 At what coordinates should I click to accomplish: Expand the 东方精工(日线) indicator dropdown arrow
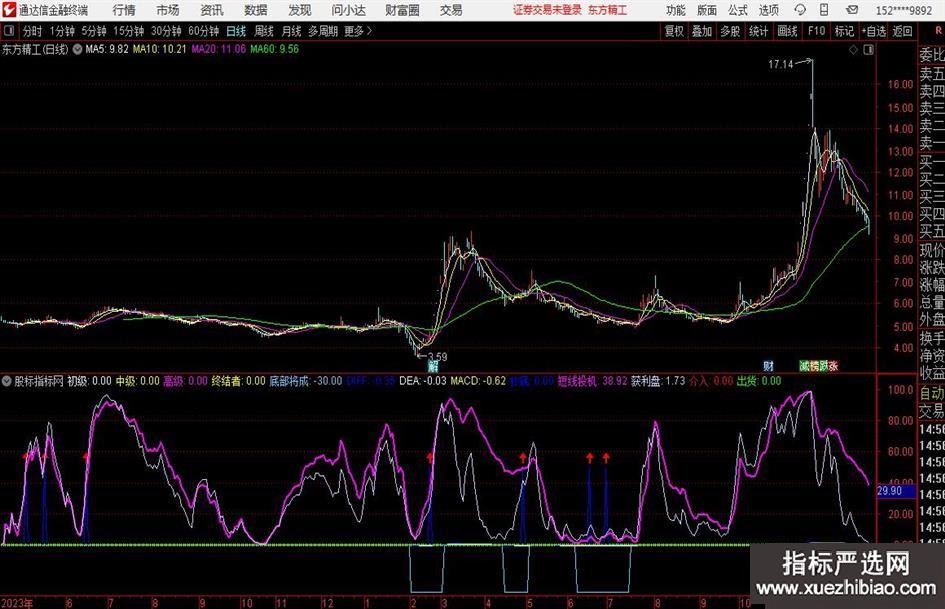(77, 49)
